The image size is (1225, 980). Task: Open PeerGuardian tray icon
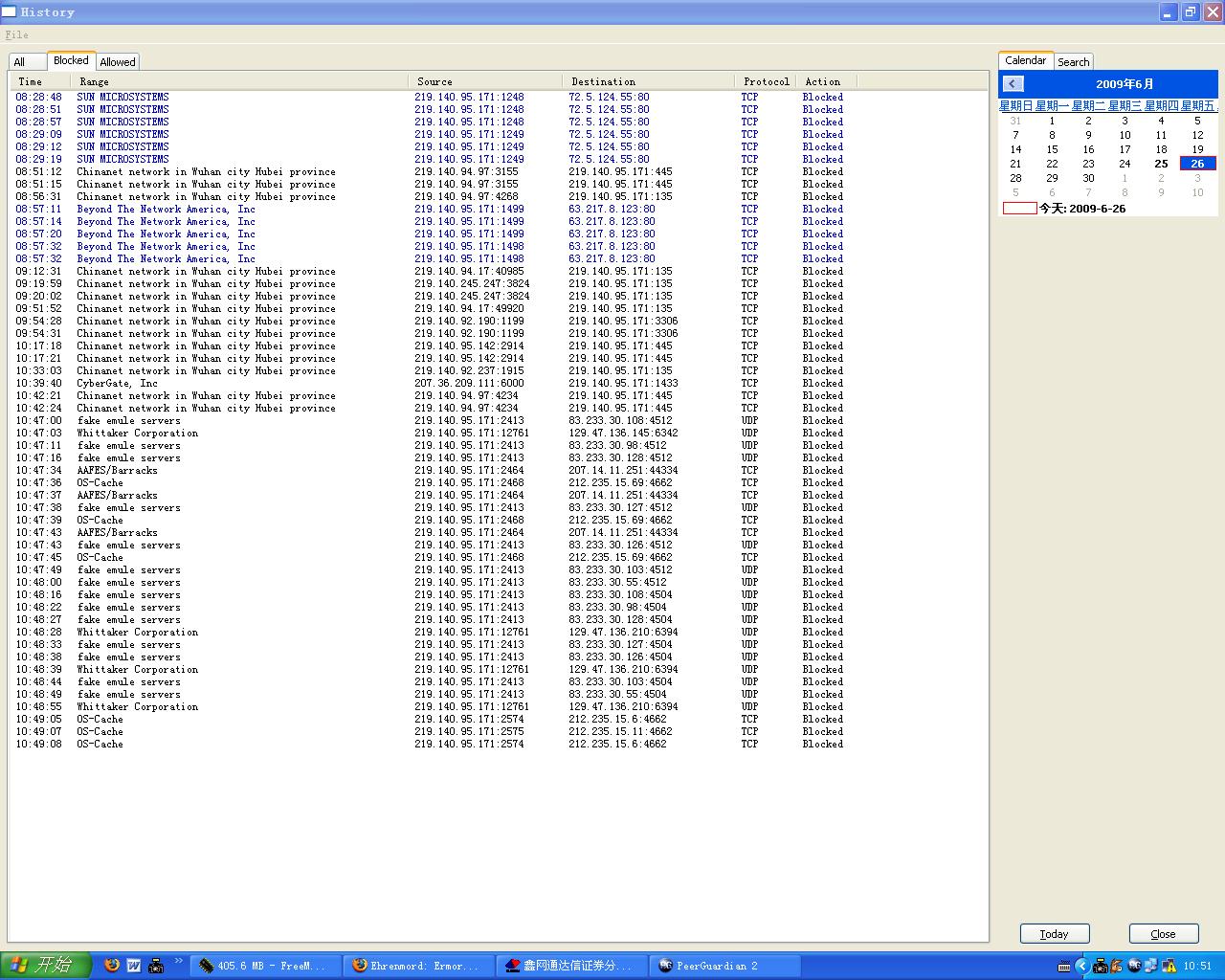tap(1135, 966)
